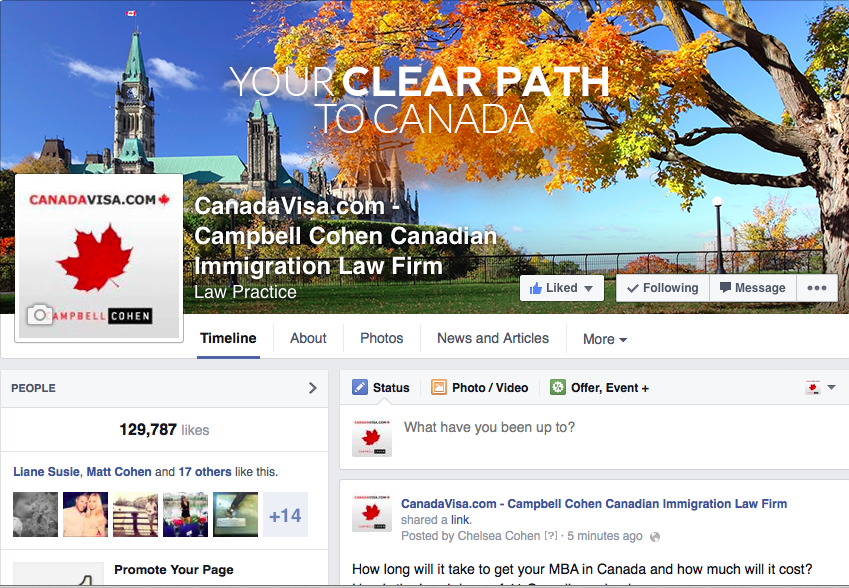Click the globe privacy icon on post
The image size is (849, 588).
[655, 537]
